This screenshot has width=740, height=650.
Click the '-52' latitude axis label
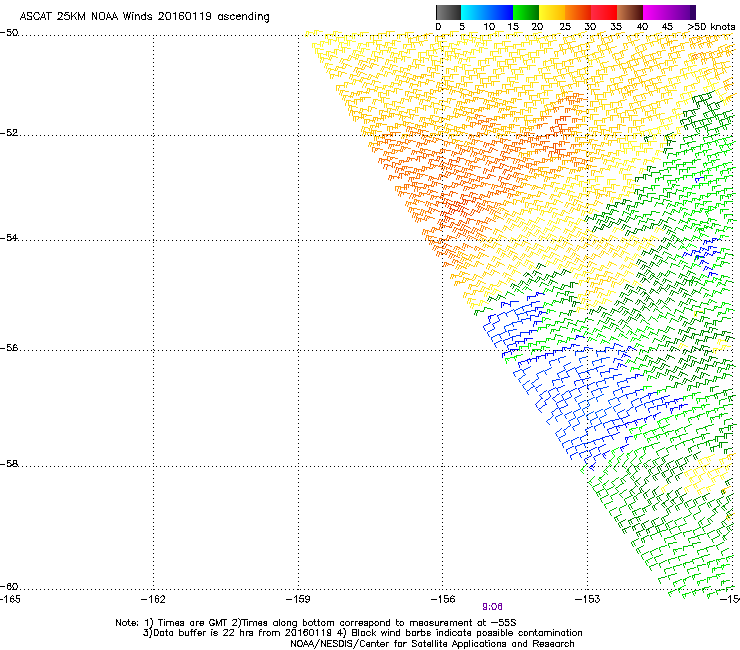tap(9, 133)
